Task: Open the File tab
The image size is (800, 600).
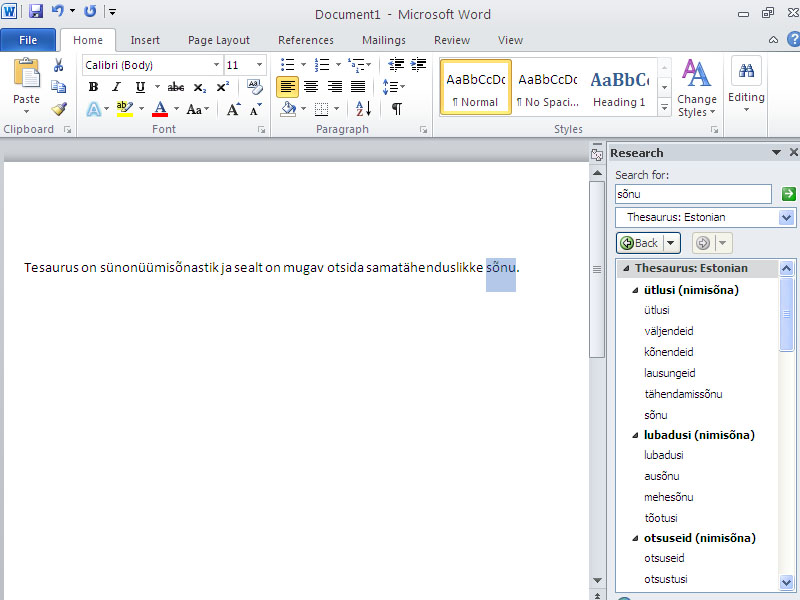Action: click(28, 40)
